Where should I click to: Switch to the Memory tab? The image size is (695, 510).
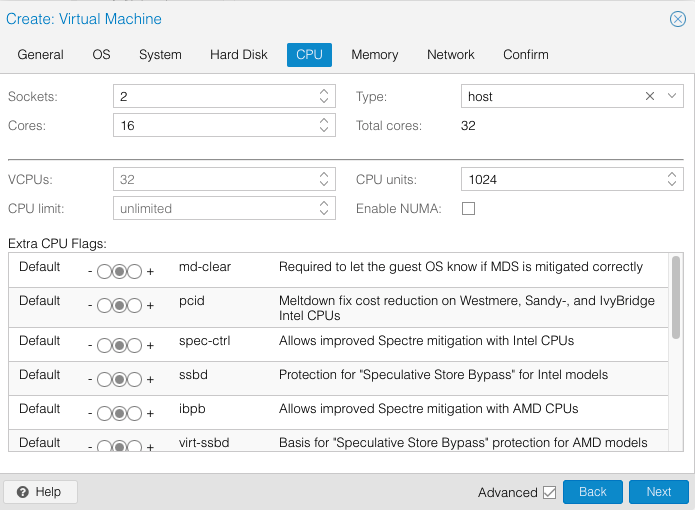pos(375,55)
